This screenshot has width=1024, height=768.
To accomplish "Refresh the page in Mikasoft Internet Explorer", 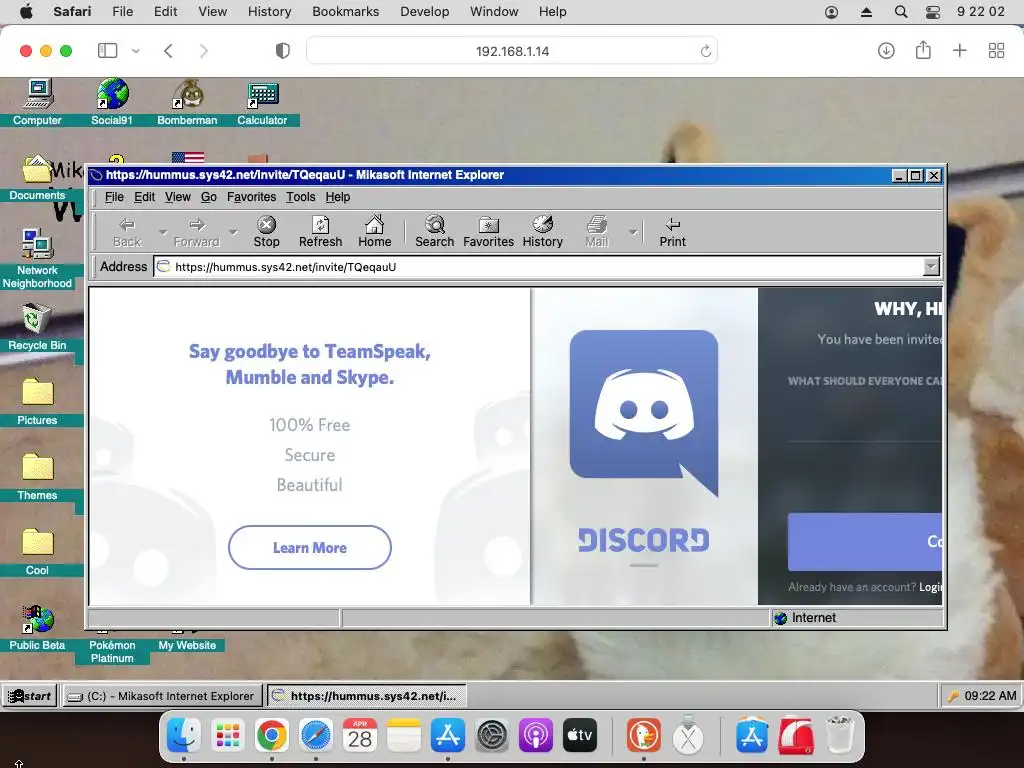I will [x=320, y=232].
